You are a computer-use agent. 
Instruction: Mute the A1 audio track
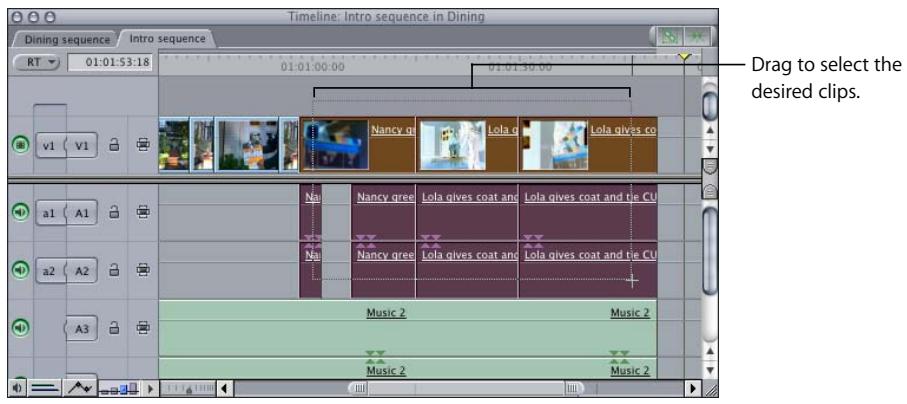pyautogui.click(x=21, y=212)
